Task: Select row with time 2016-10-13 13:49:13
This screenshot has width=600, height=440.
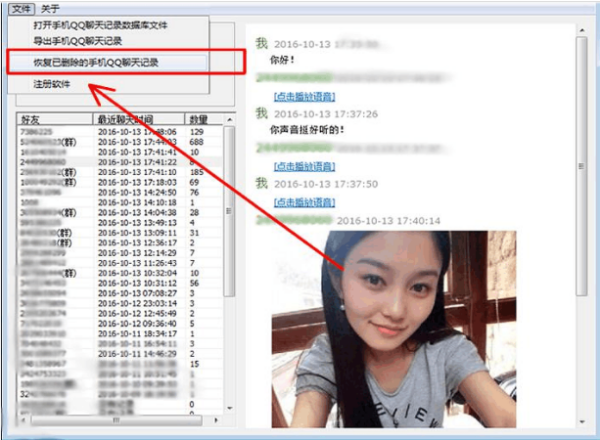Action: pos(119,222)
